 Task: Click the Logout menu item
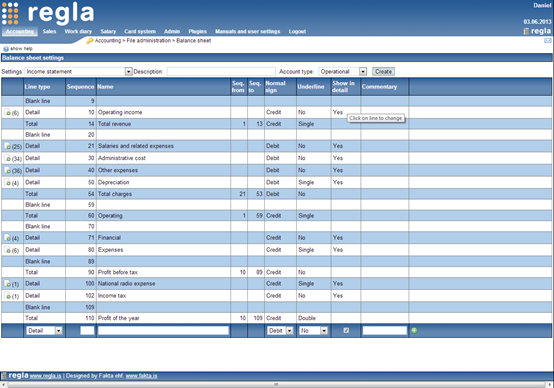pyautogui.click(x=297, y=31)
